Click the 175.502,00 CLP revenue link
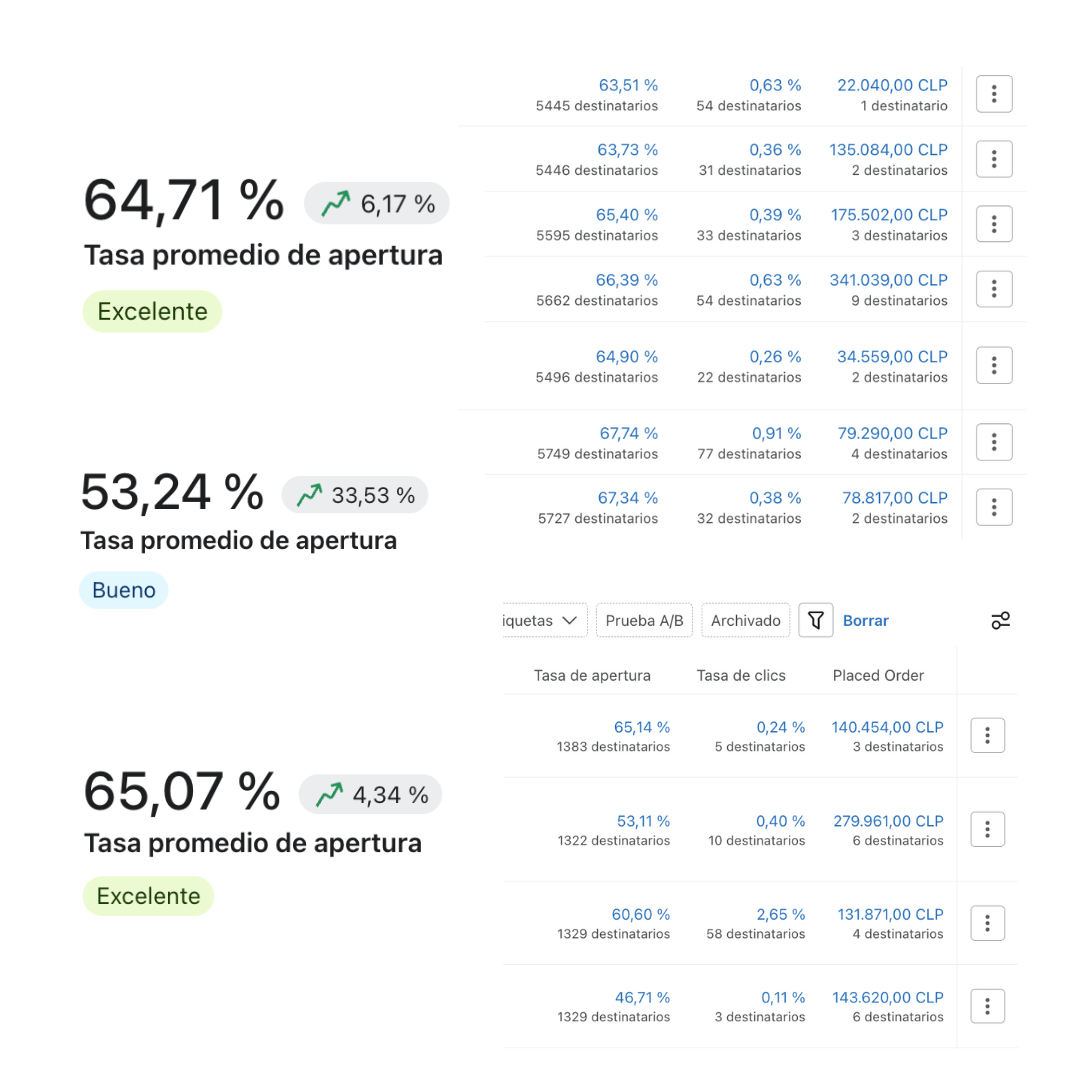1080x1080 pixels. [888, 215]
